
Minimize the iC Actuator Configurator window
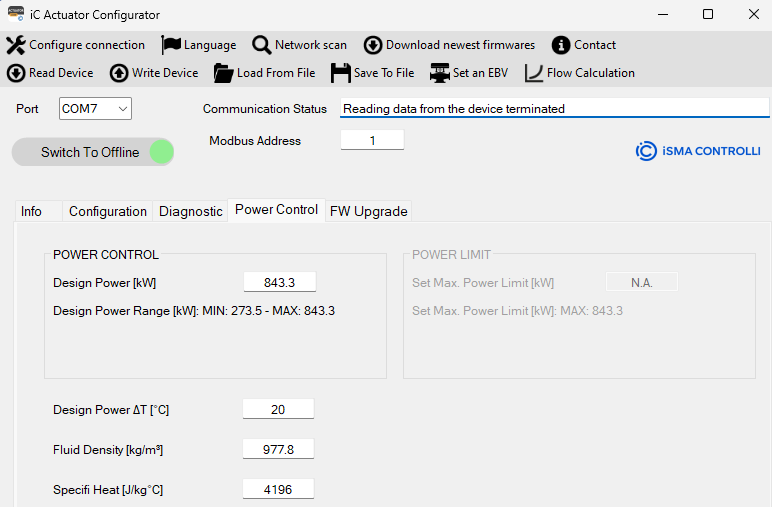point(663,14)
